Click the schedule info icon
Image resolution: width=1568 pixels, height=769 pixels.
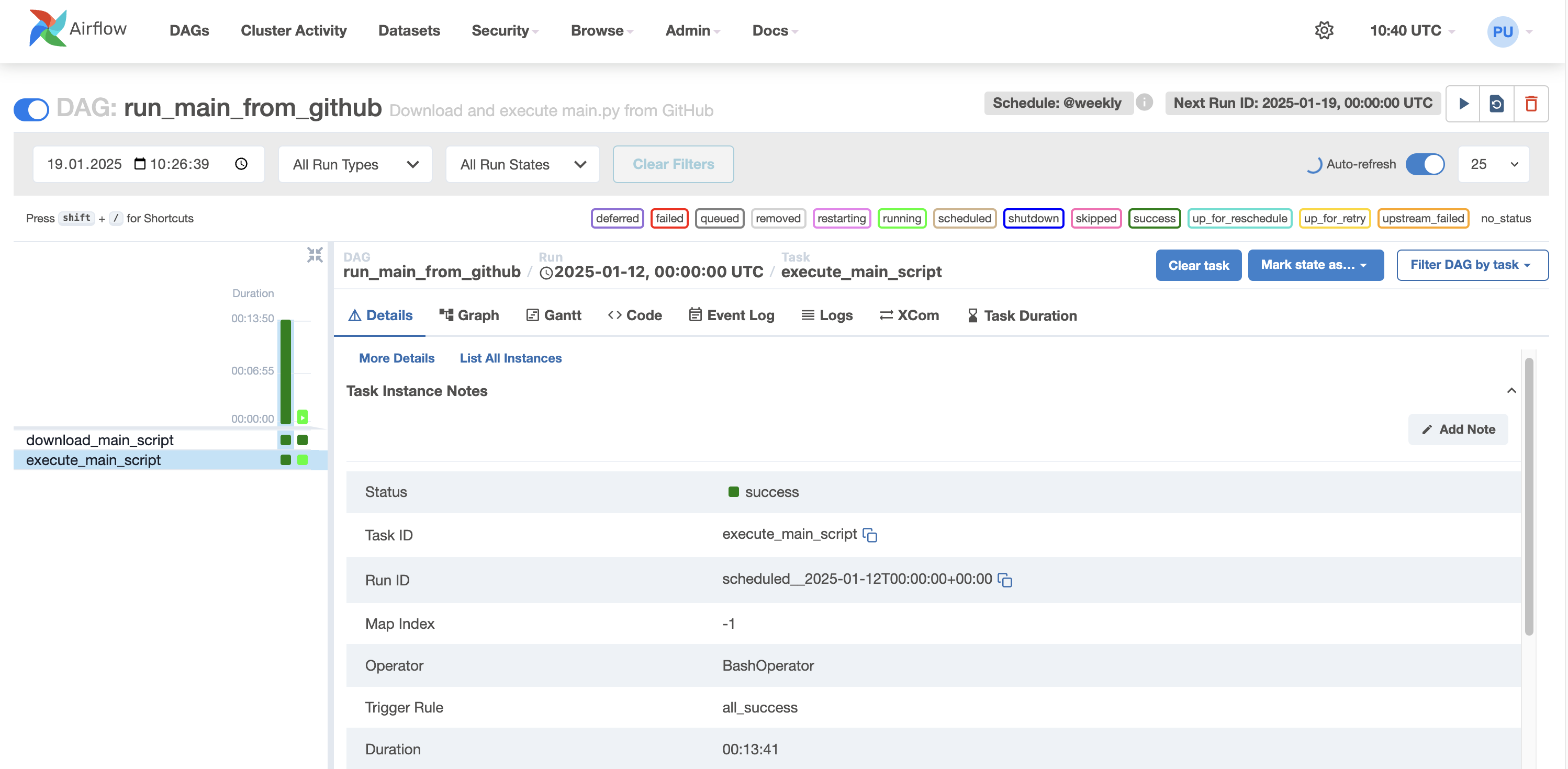coord(1145,102)
